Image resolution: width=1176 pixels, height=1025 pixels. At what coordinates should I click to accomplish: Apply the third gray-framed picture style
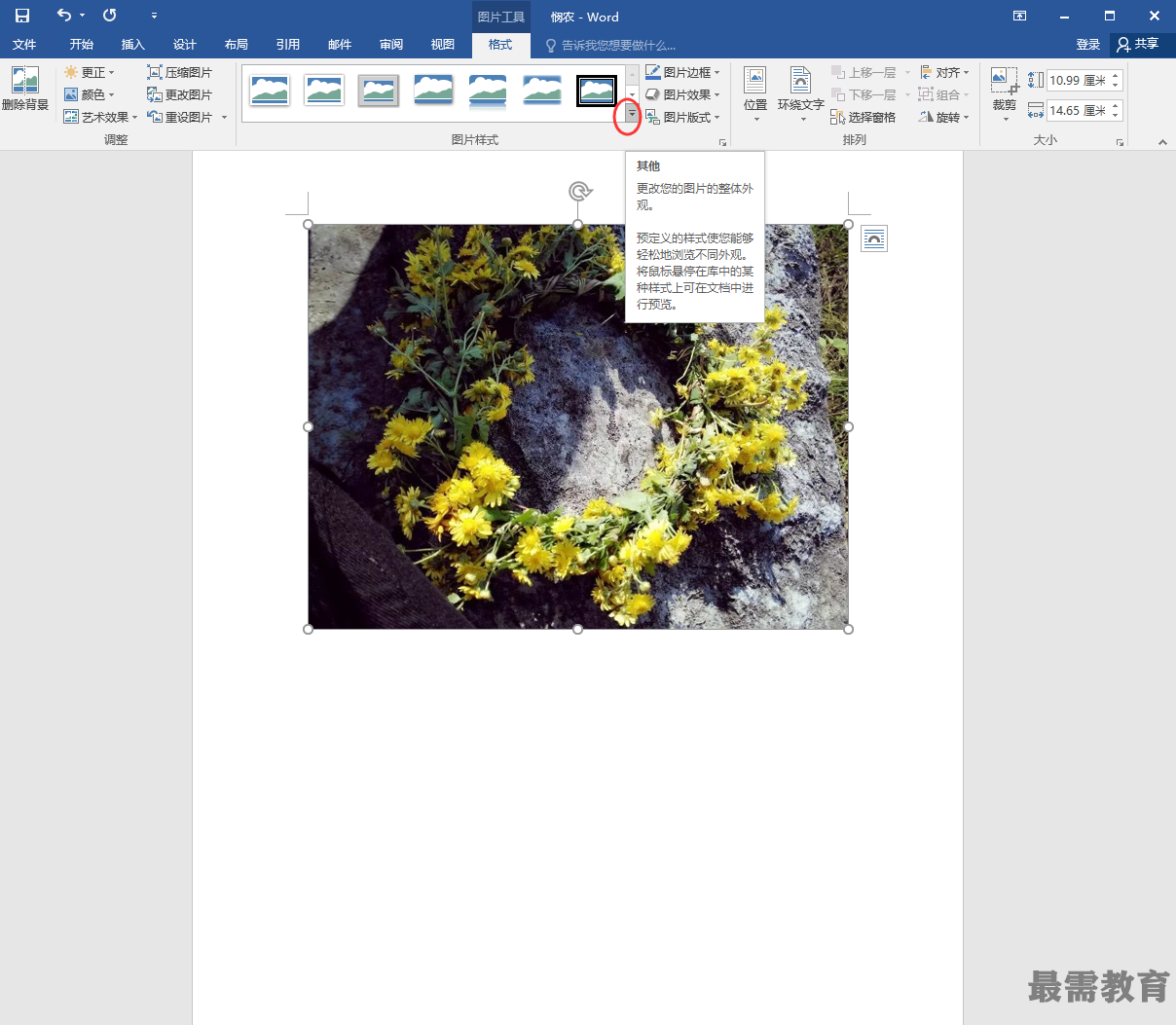tap(379, 91)
